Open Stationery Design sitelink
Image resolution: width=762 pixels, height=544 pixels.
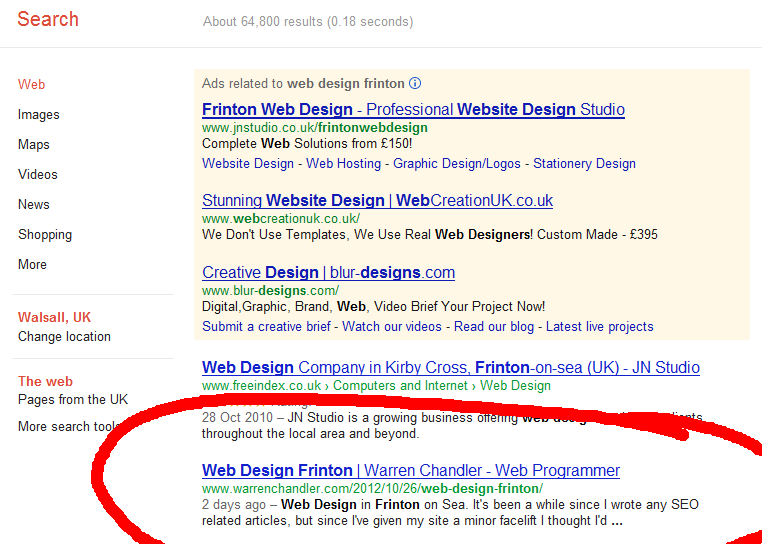(584, 164)
